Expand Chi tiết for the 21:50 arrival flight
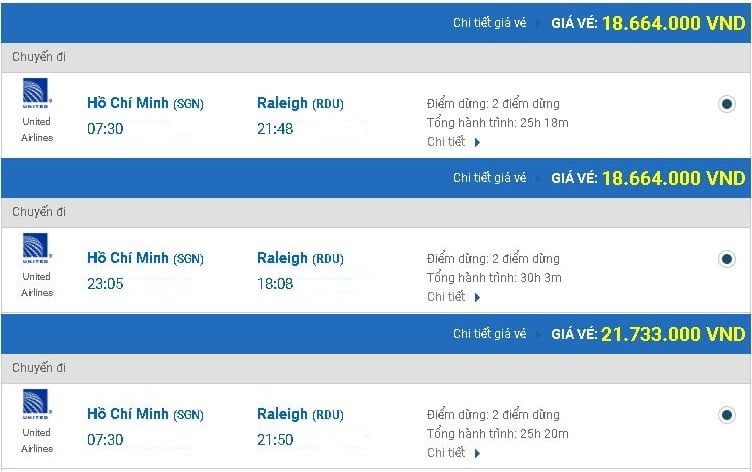Image resolution: width=752 pixels, height=472 pixels. click(x=453, y=453)
